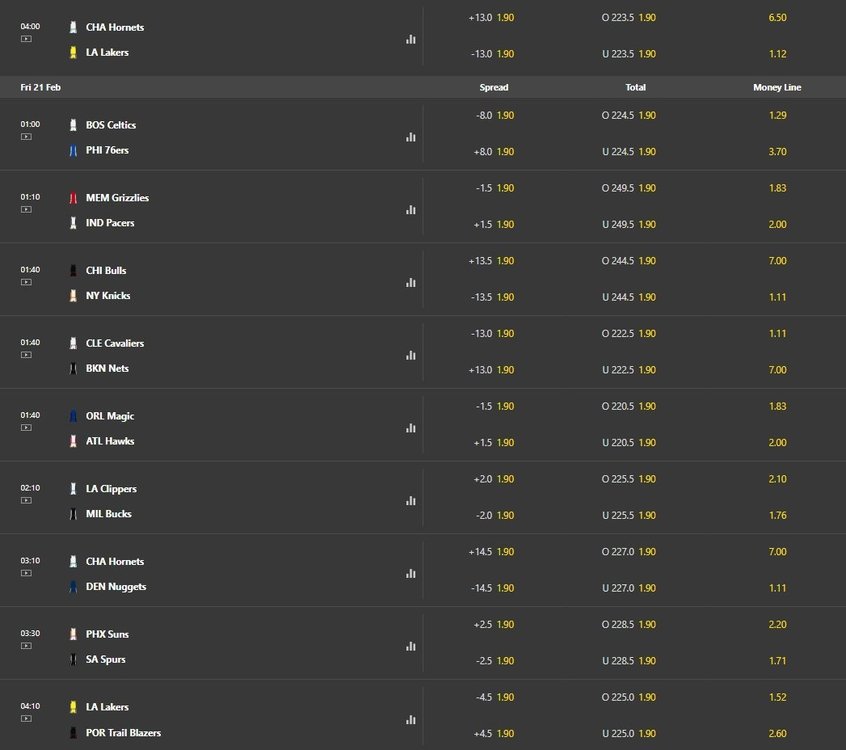846x750 pixels.
Task: Open stats chart for Grizzlies vs Pacers
Action: (411, 210)
